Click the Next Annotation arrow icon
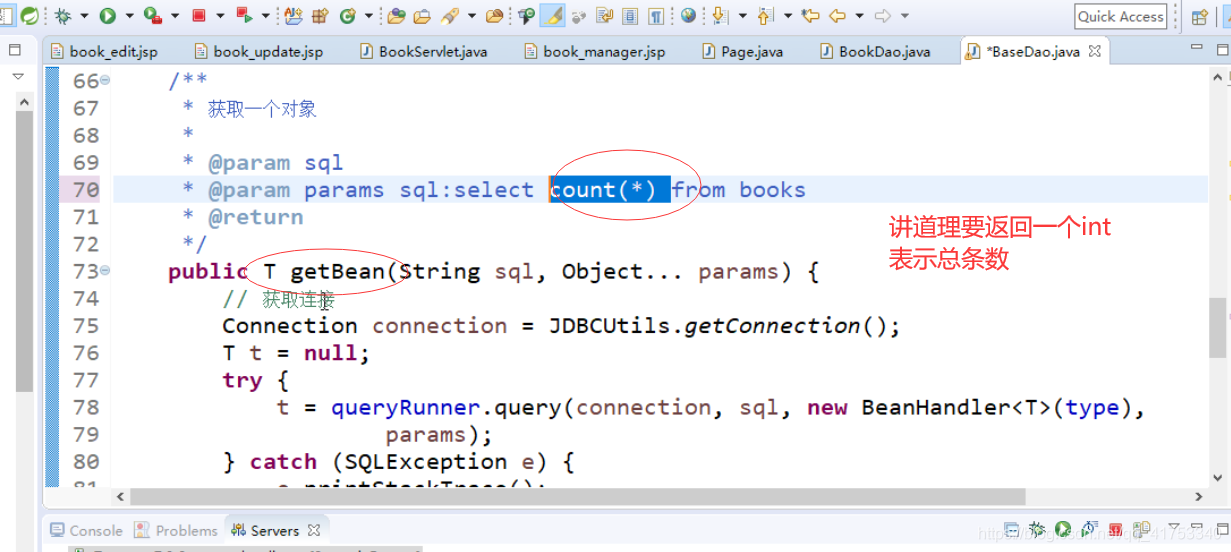 click(x=720, y=16)
